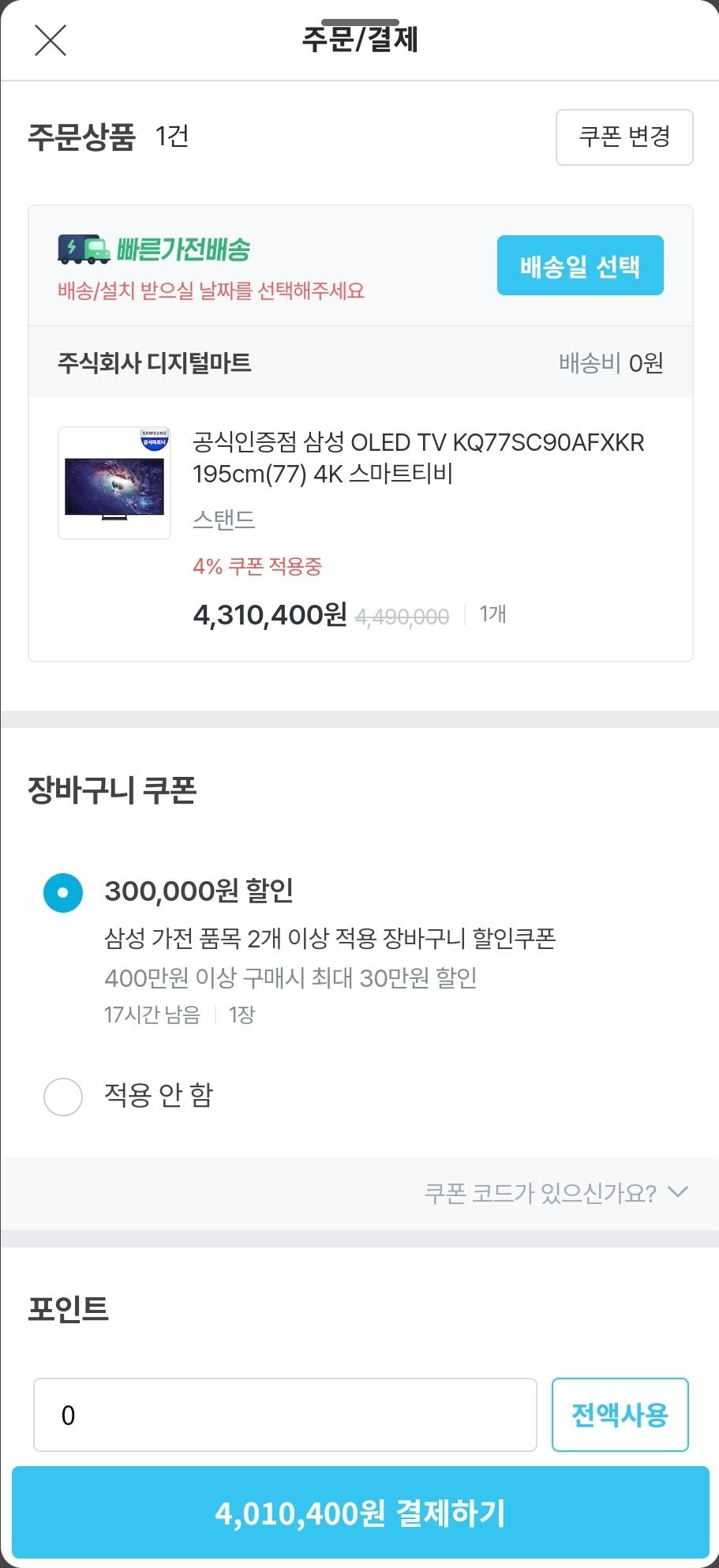Tap the '삼성 가전 품목' coupon description
The image size is (719, 1568).
(330, 939)
